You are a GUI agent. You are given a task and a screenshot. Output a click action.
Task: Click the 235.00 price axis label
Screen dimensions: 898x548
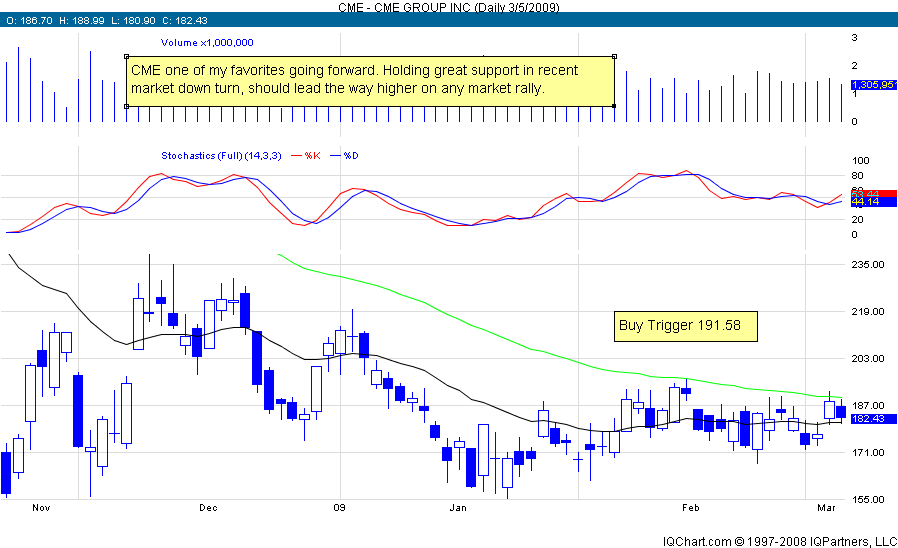pyautogui.click(x=868, y=265)
